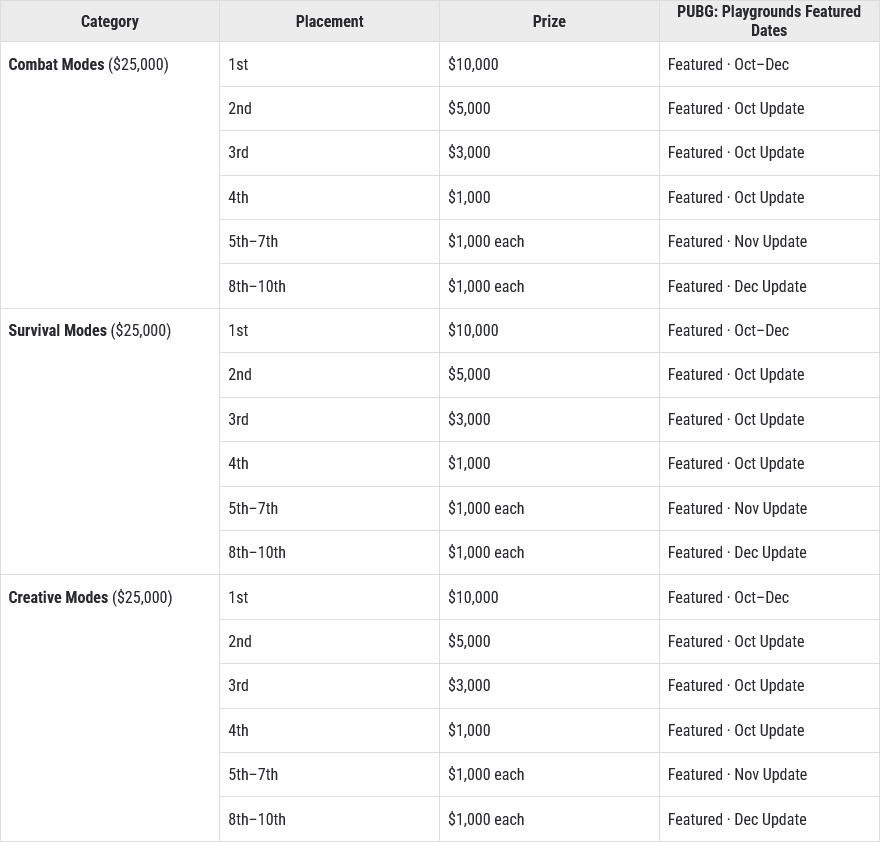Click Combat Modes 1st place $10,000 prize
Image resolution: width=880 pixels, height=842 pixels.
(549, 65)
